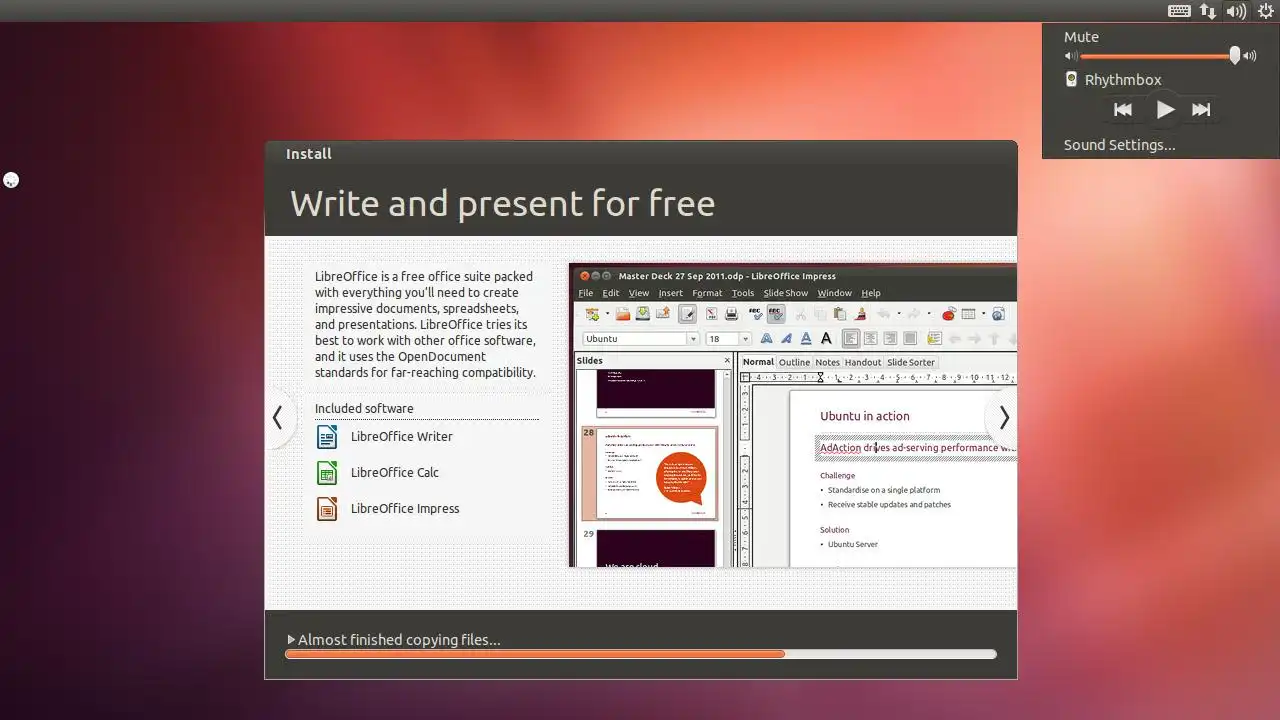Click the LibreOffice Writer icon

coord(327,437)
